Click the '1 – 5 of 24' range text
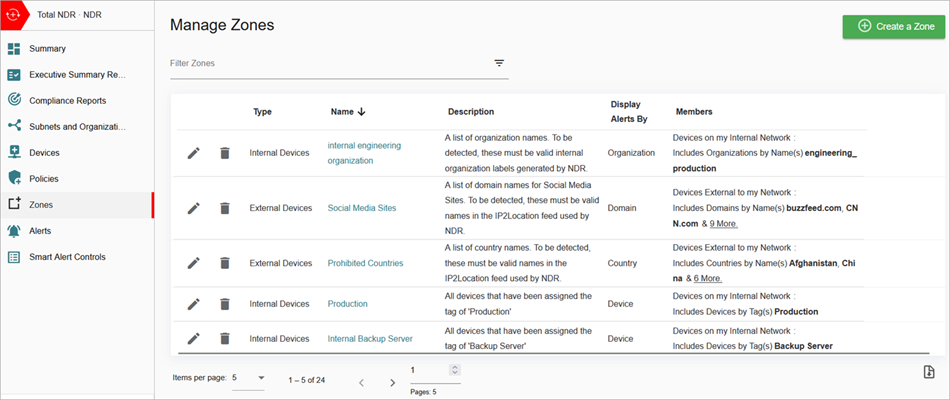 tap(307, 381)
